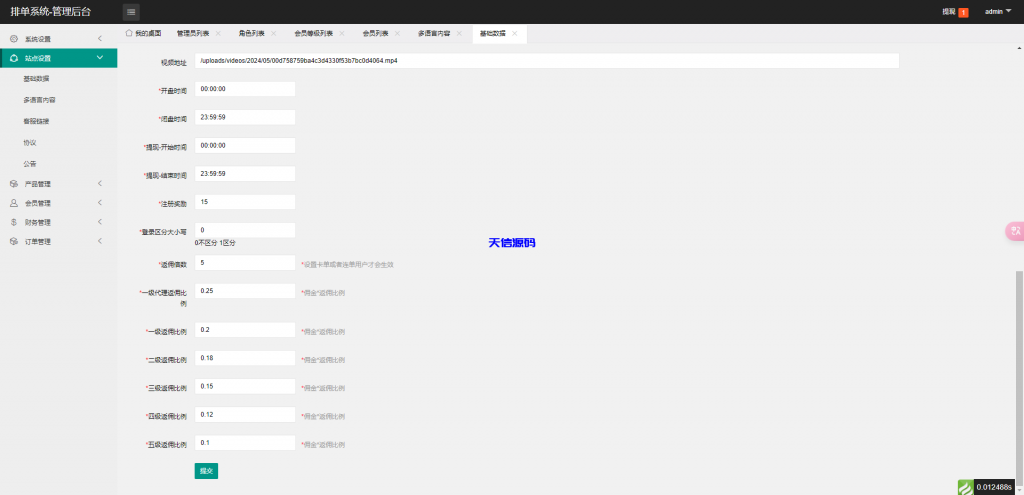Click the 提交 submit button

pyautogui.click(x=206, y=471)
